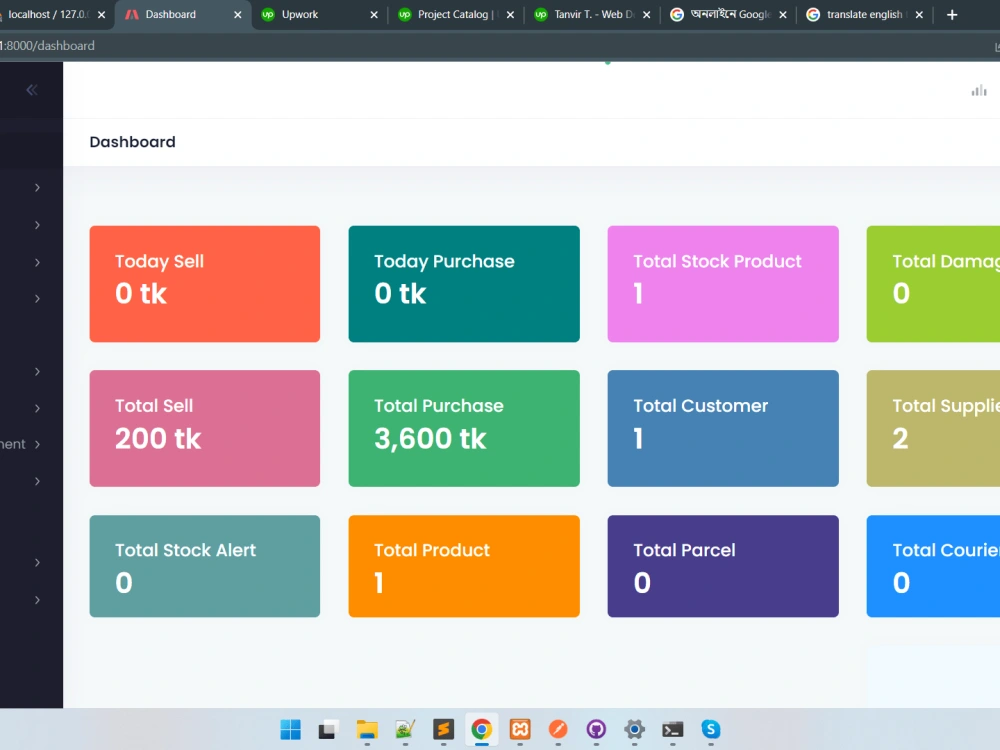Select the Total Product card
Screen dimensions: 1000x750
[x=464, y=566]
